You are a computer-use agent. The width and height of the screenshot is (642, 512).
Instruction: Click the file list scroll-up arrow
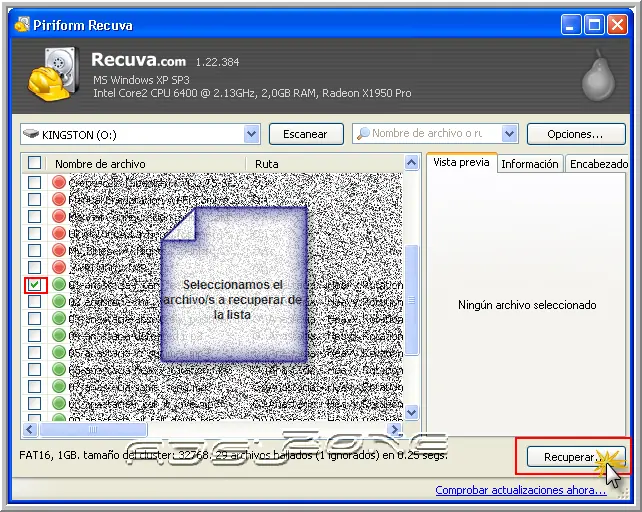pos(411,163)
